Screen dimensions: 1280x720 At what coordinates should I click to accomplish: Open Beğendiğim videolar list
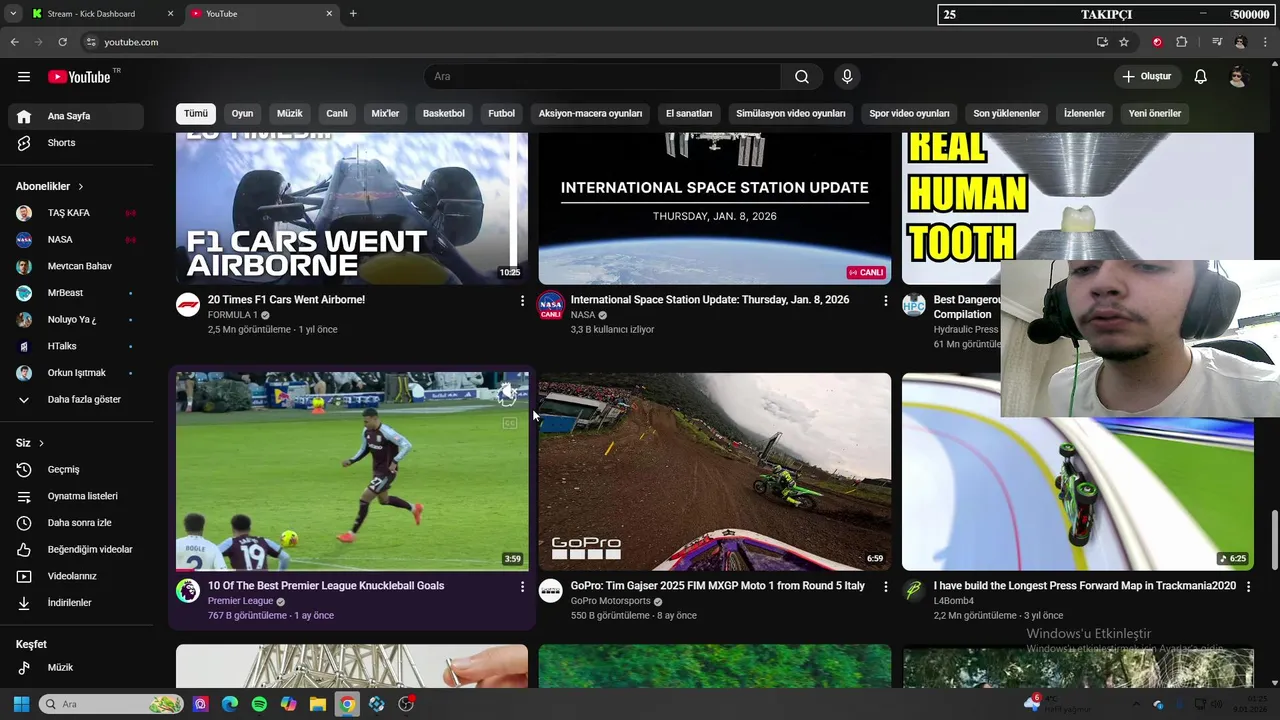click(75, 549)
